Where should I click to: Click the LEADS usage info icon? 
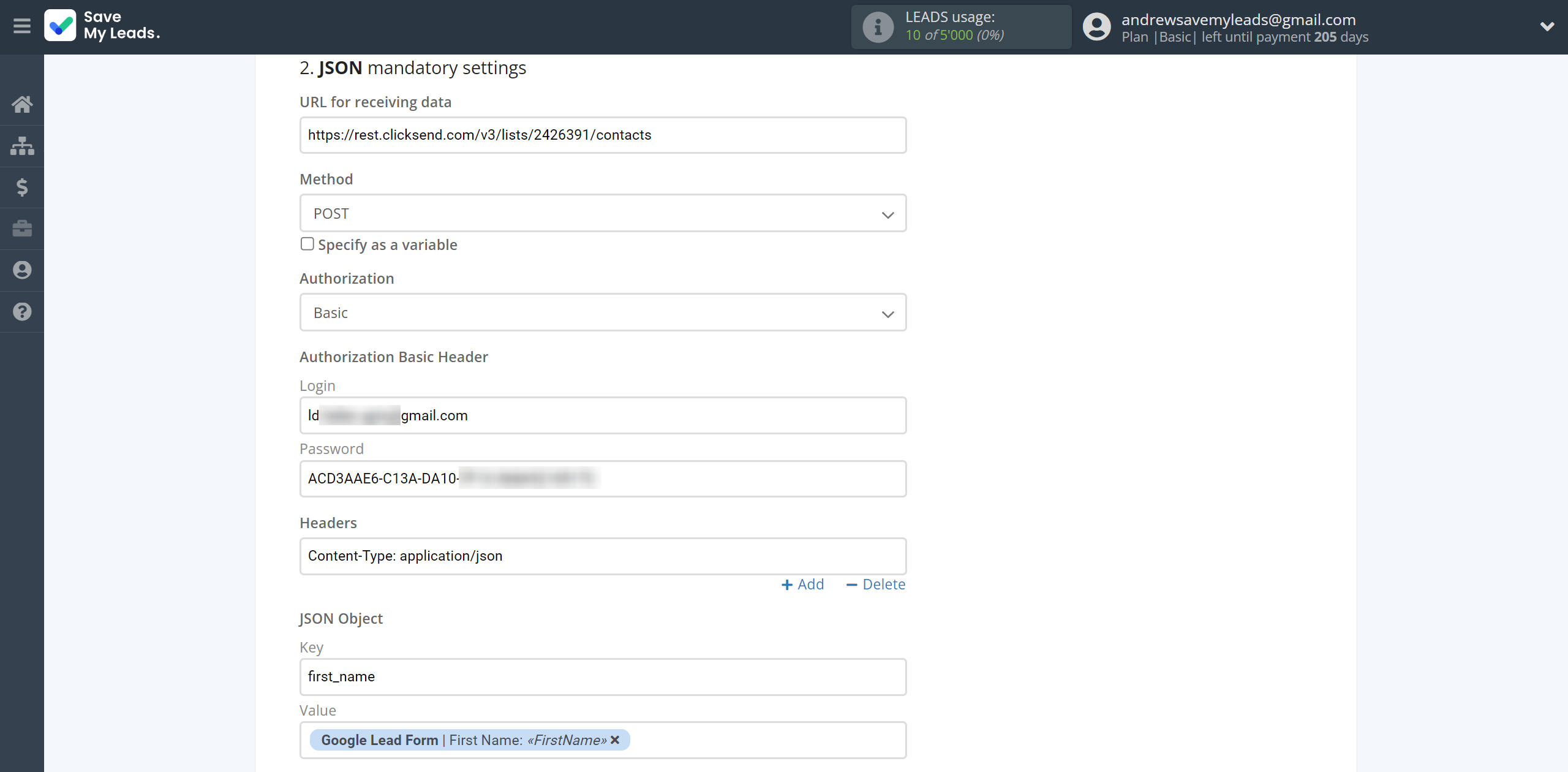(878, 27)
